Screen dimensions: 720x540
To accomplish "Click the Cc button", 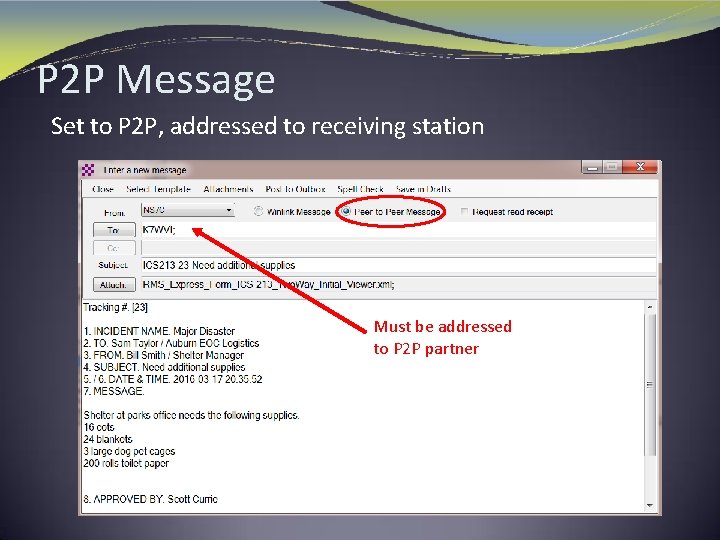I will tap(114, 248).
